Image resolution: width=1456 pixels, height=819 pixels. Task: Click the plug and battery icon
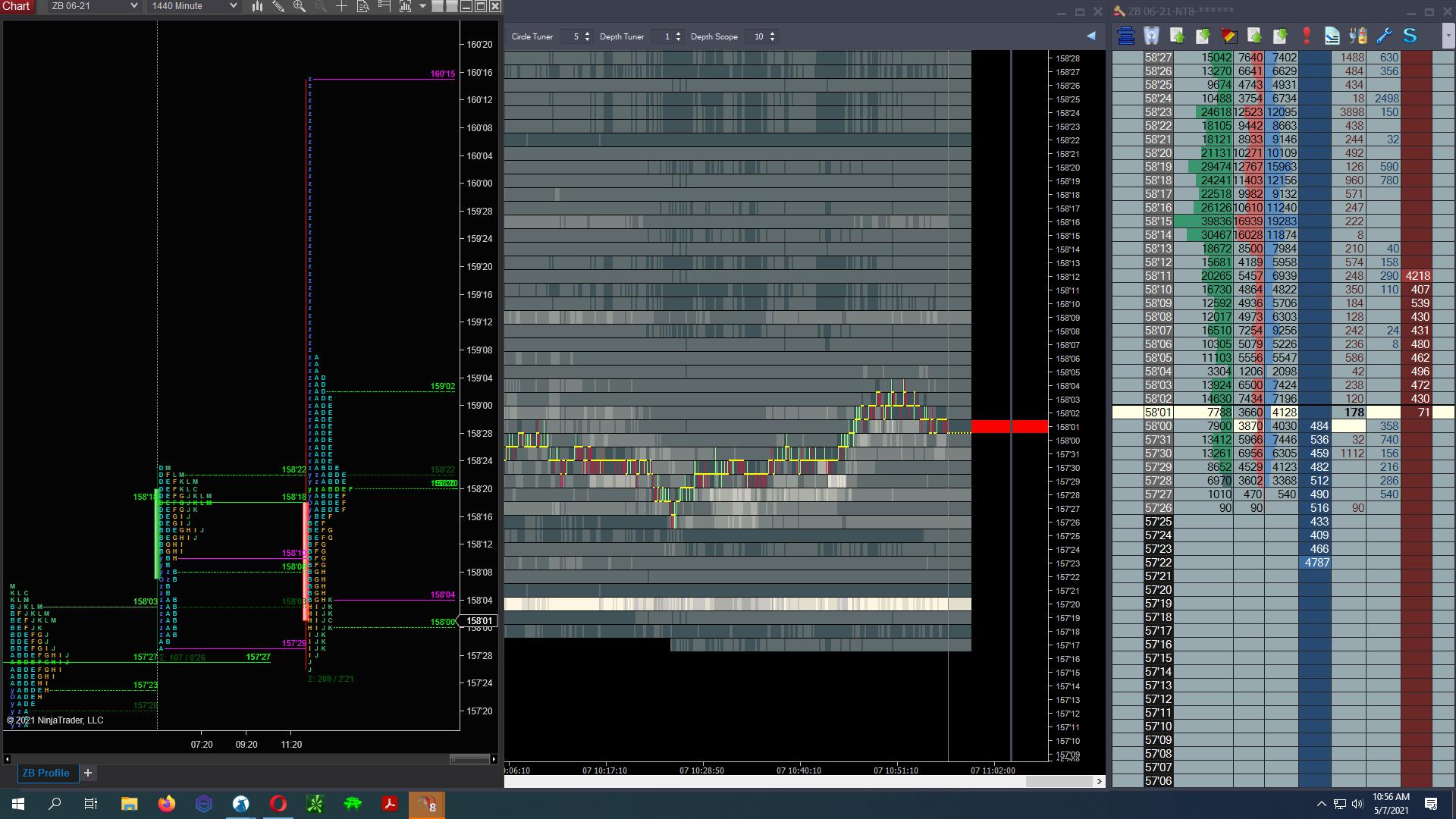tap(1357, 36)
